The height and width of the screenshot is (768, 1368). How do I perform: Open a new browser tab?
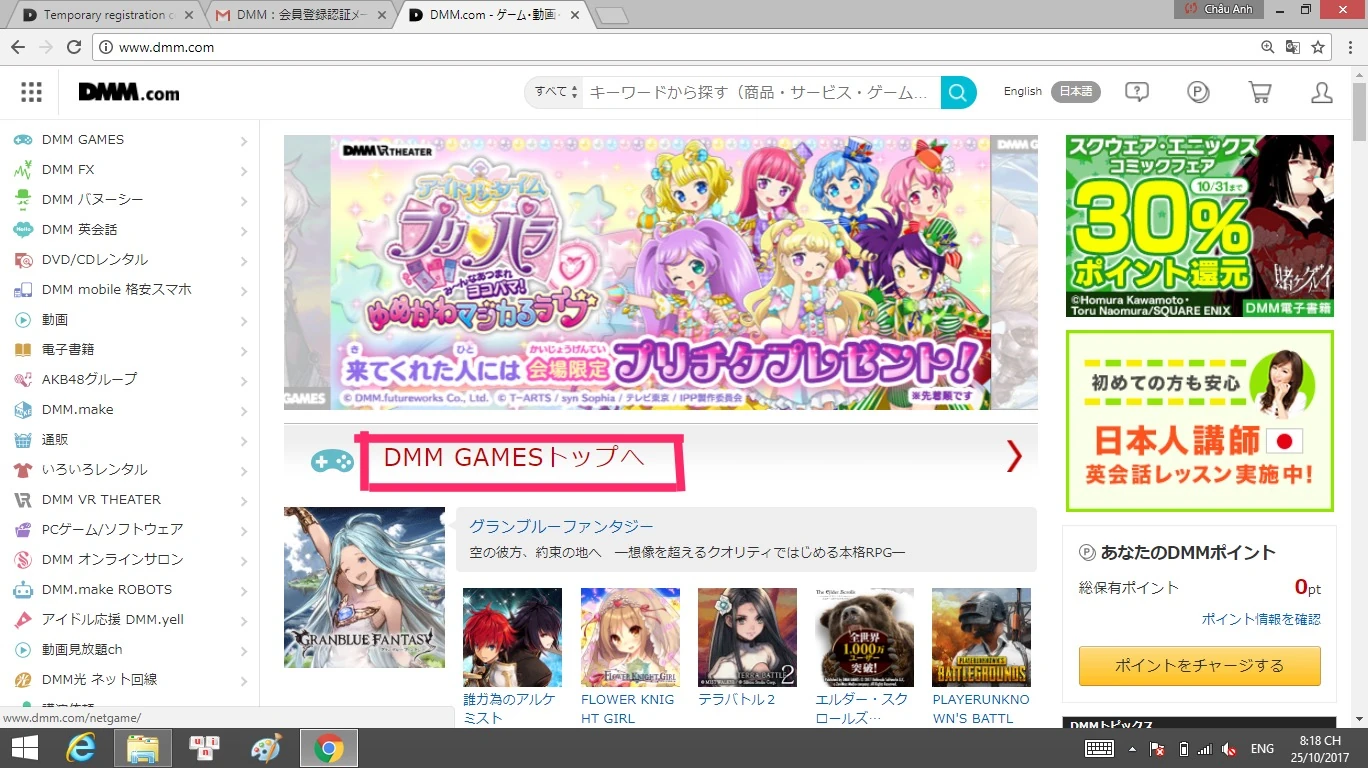[x=612, y=15]
